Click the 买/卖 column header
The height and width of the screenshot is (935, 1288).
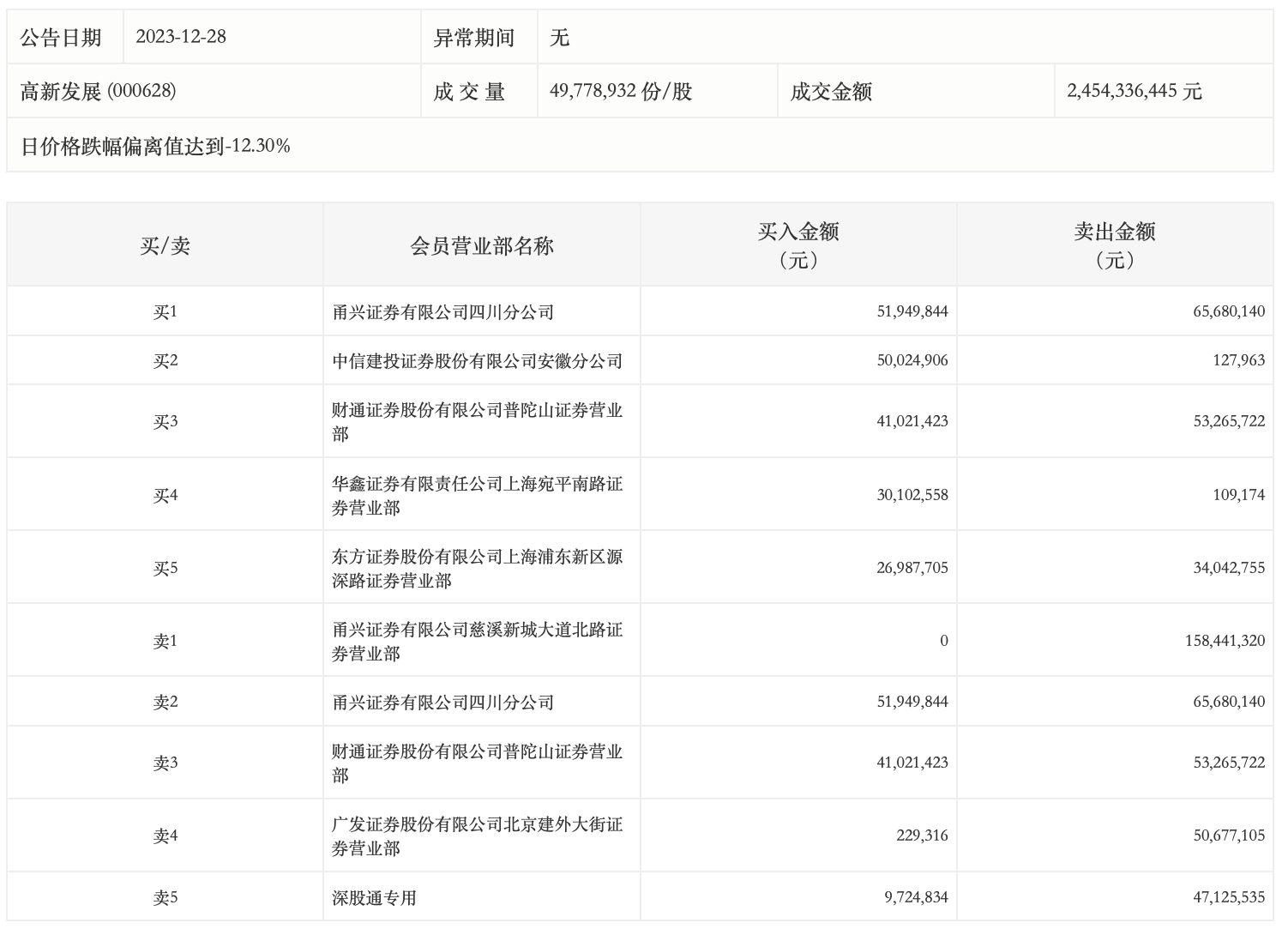pos(165,246)
